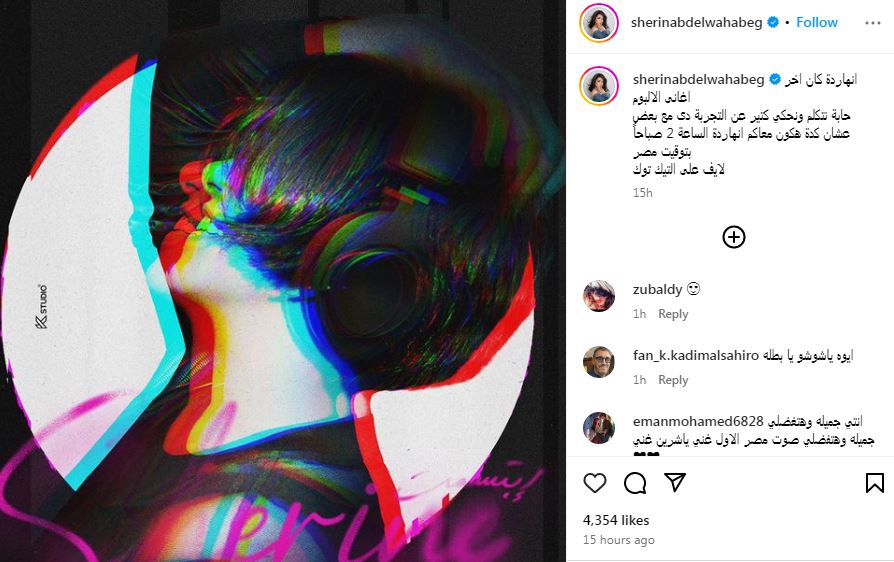Open emanmohamed6828 avatar picture
Screen dimensions: 894x562
599,427
